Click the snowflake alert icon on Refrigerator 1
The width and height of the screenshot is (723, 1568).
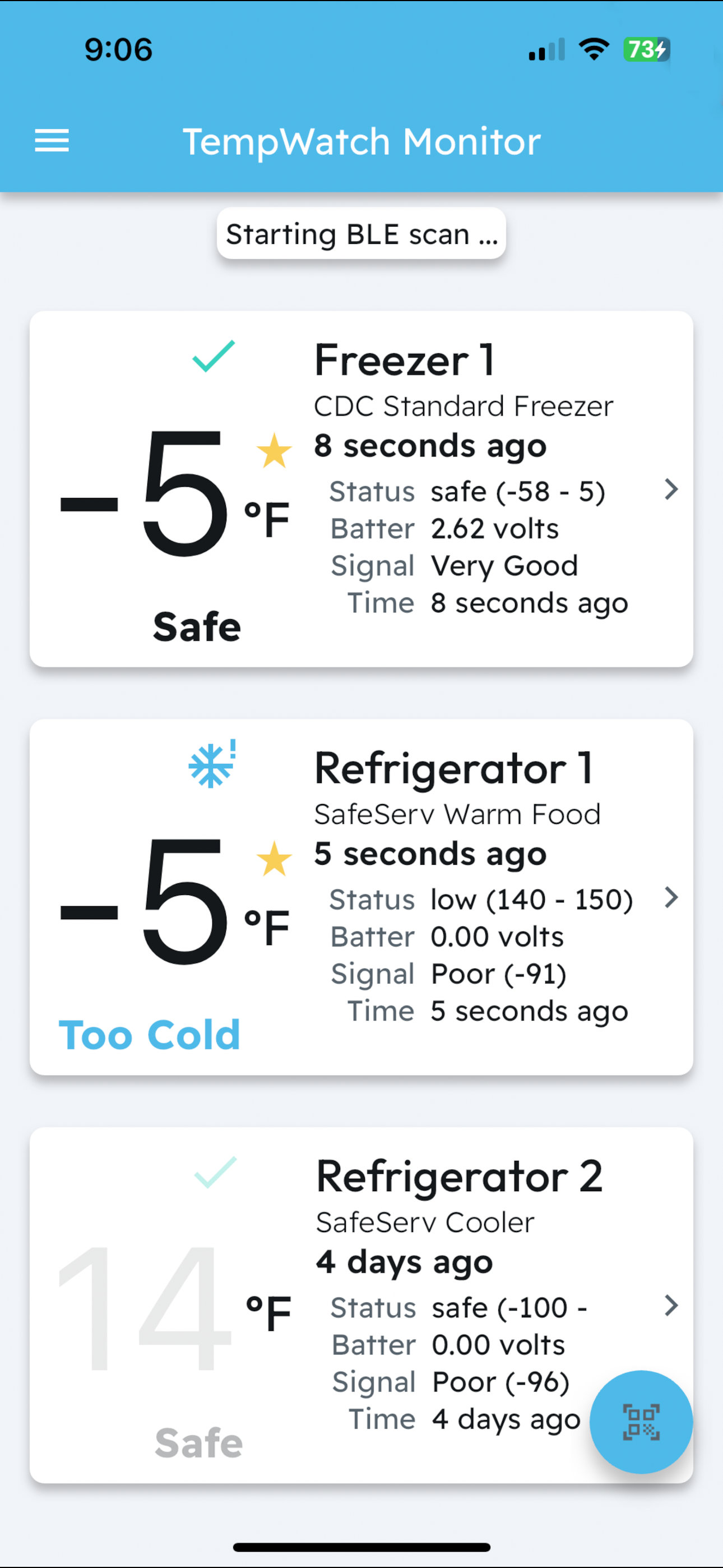212,764
